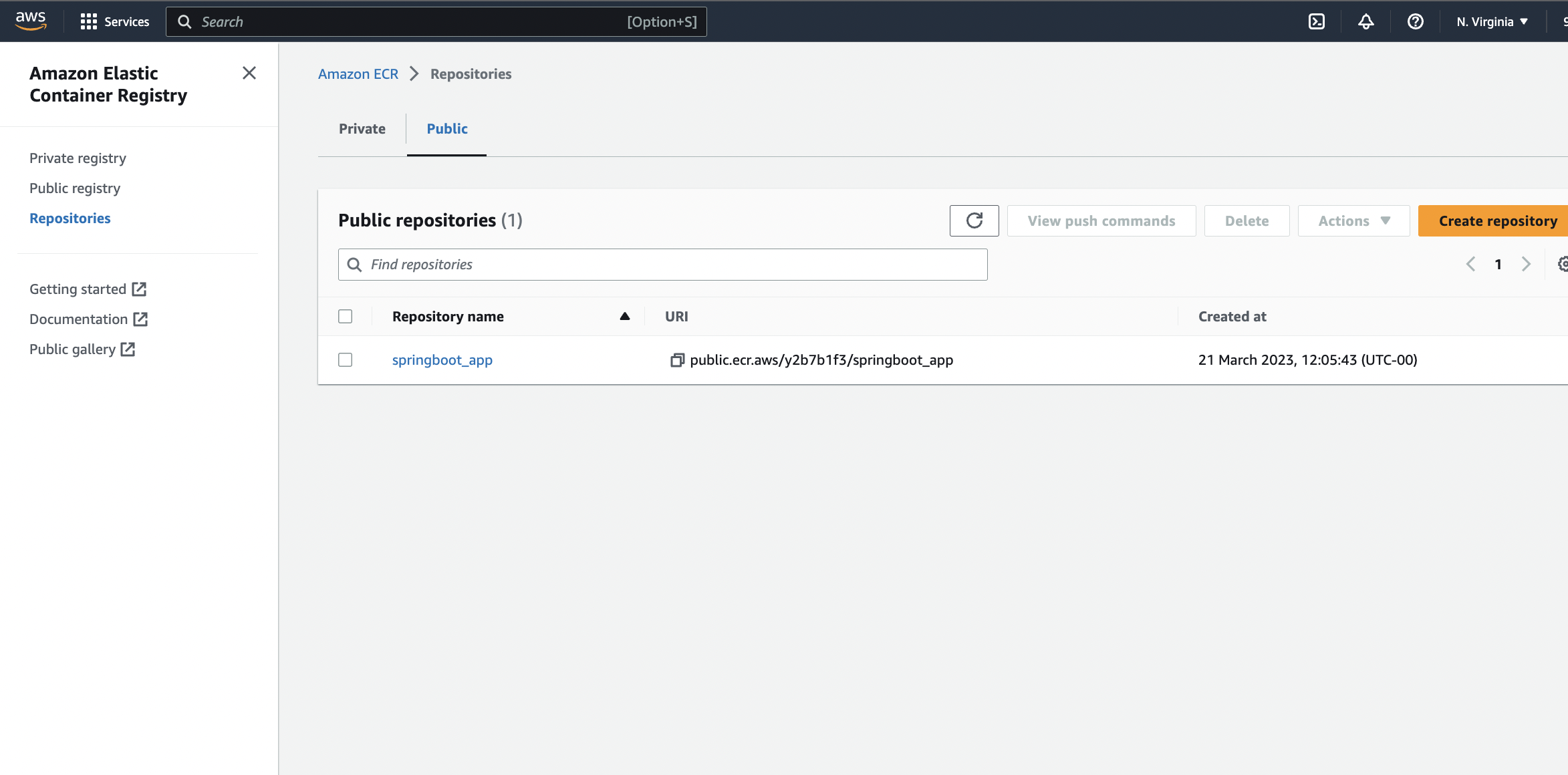Copy the springboot_app URI
1568x775 pixels.
click(x=677, y=360)
